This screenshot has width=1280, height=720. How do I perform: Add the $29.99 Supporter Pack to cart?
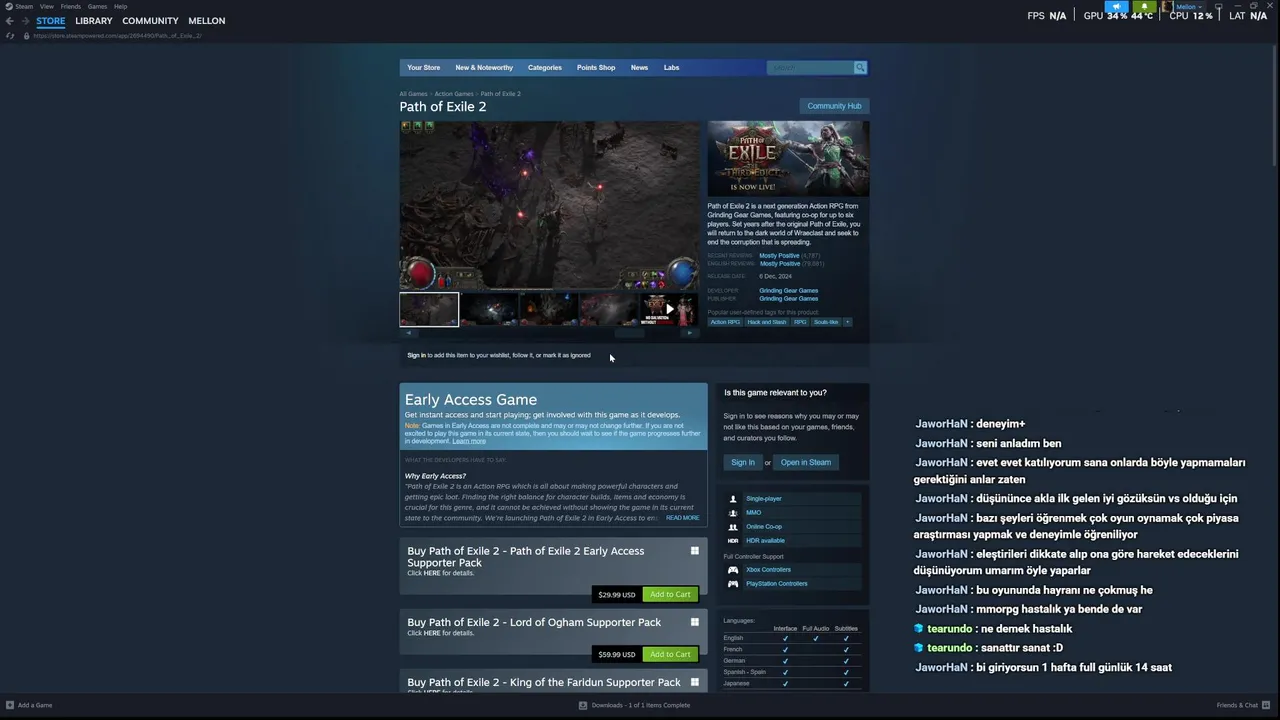click(x=670, y=594)
